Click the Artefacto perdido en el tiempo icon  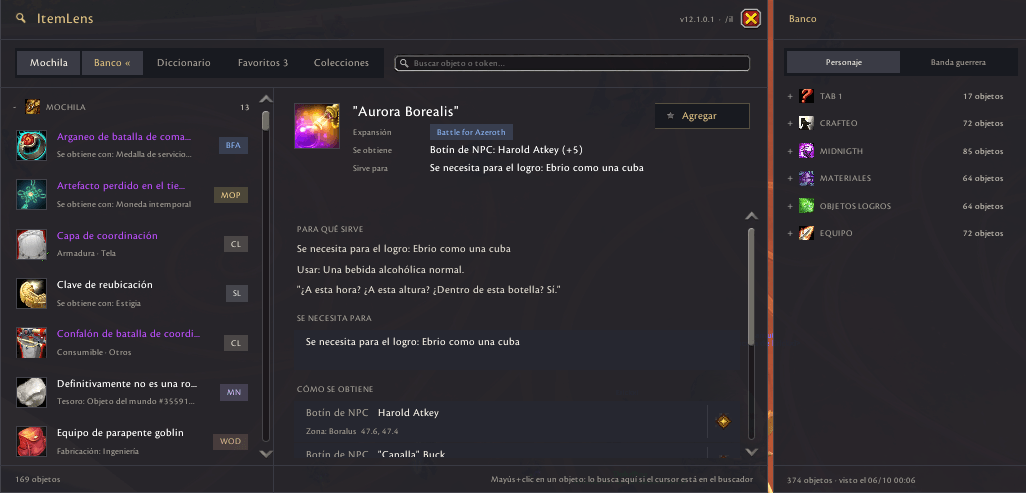(x=31, y=194)
